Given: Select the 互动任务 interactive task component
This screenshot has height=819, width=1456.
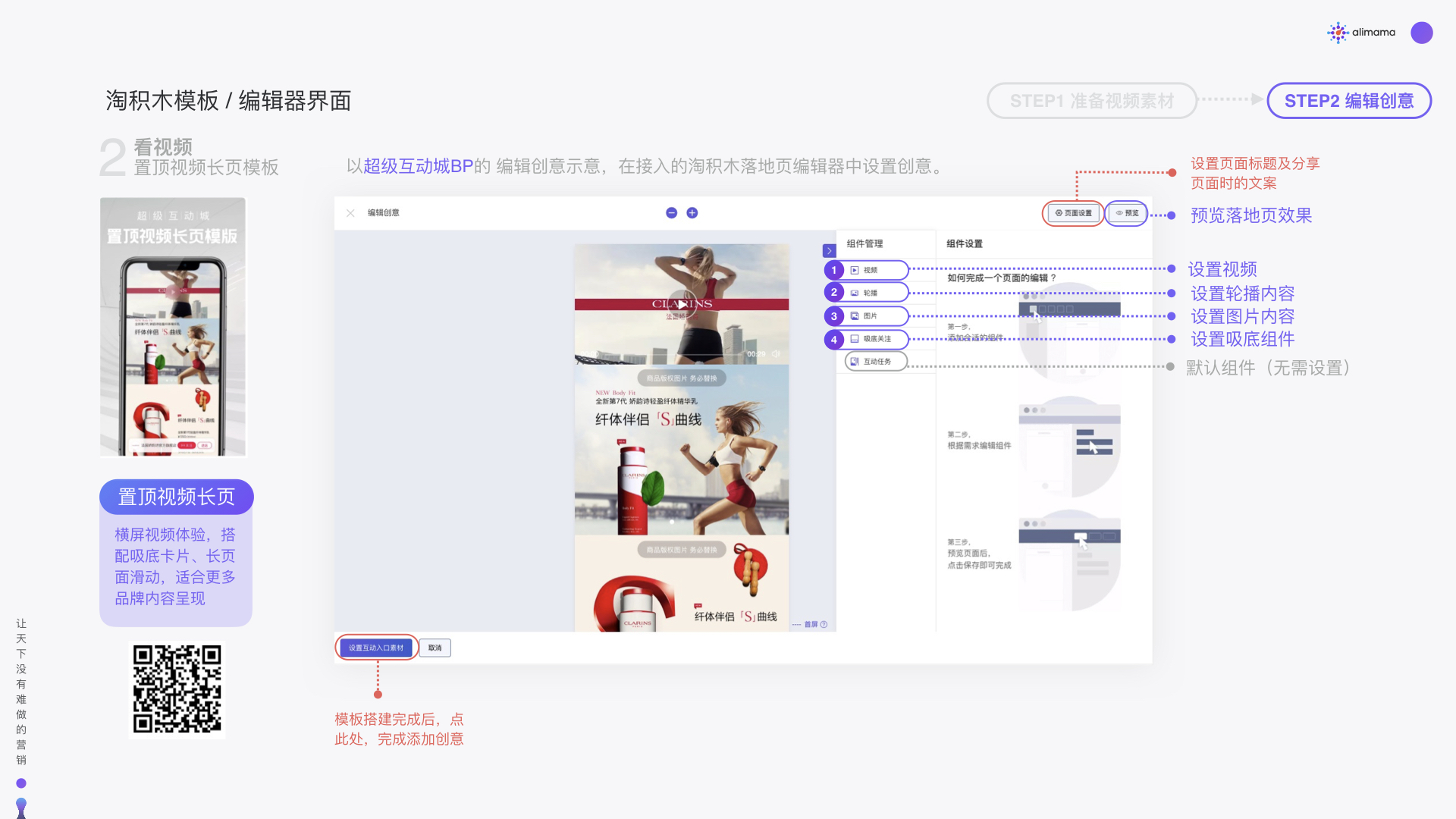Looking at the screenshot, I should pyautogui.click(x=876, y=362).
